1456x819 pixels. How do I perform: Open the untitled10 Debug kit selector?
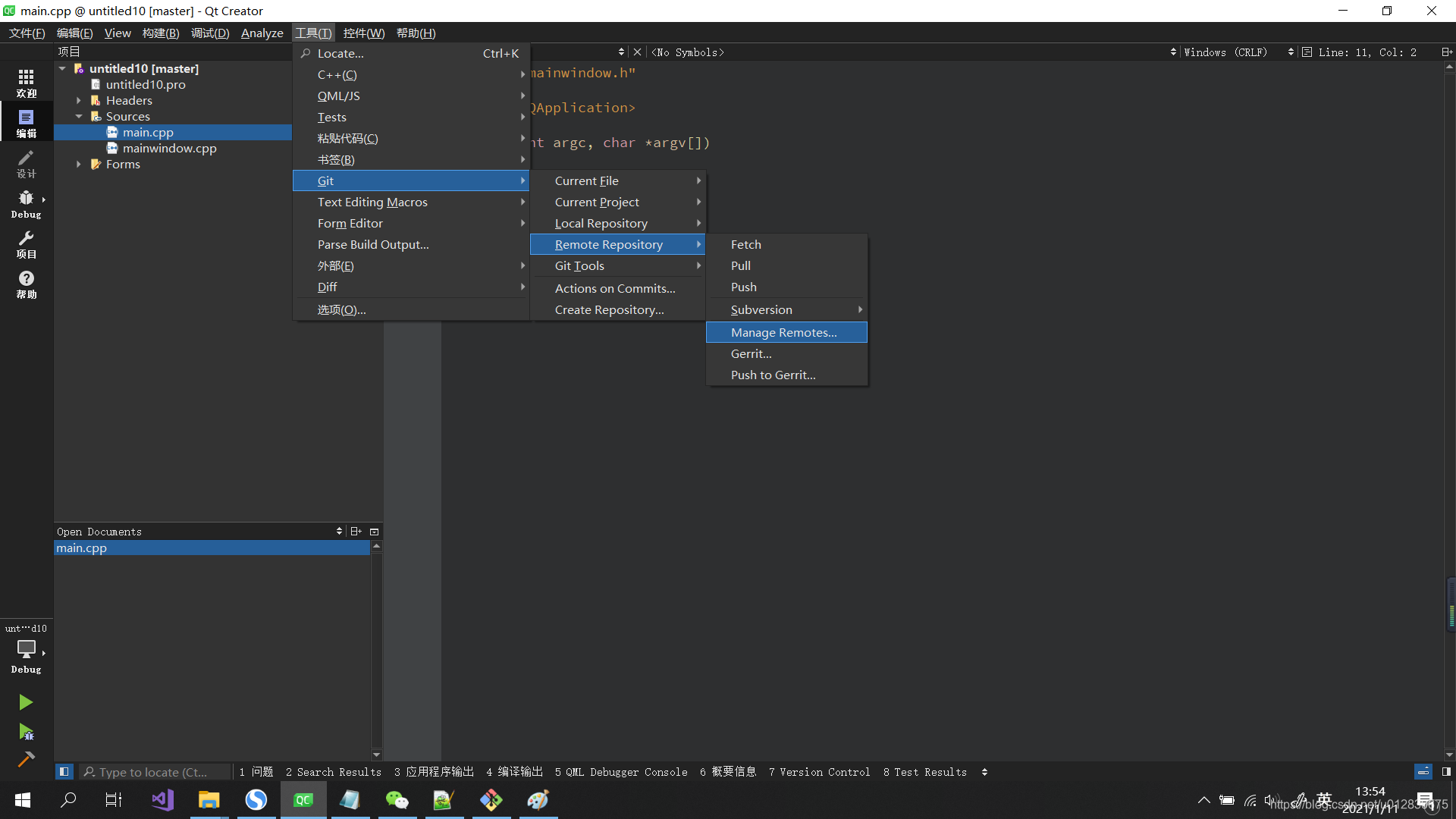click(27, 649)
